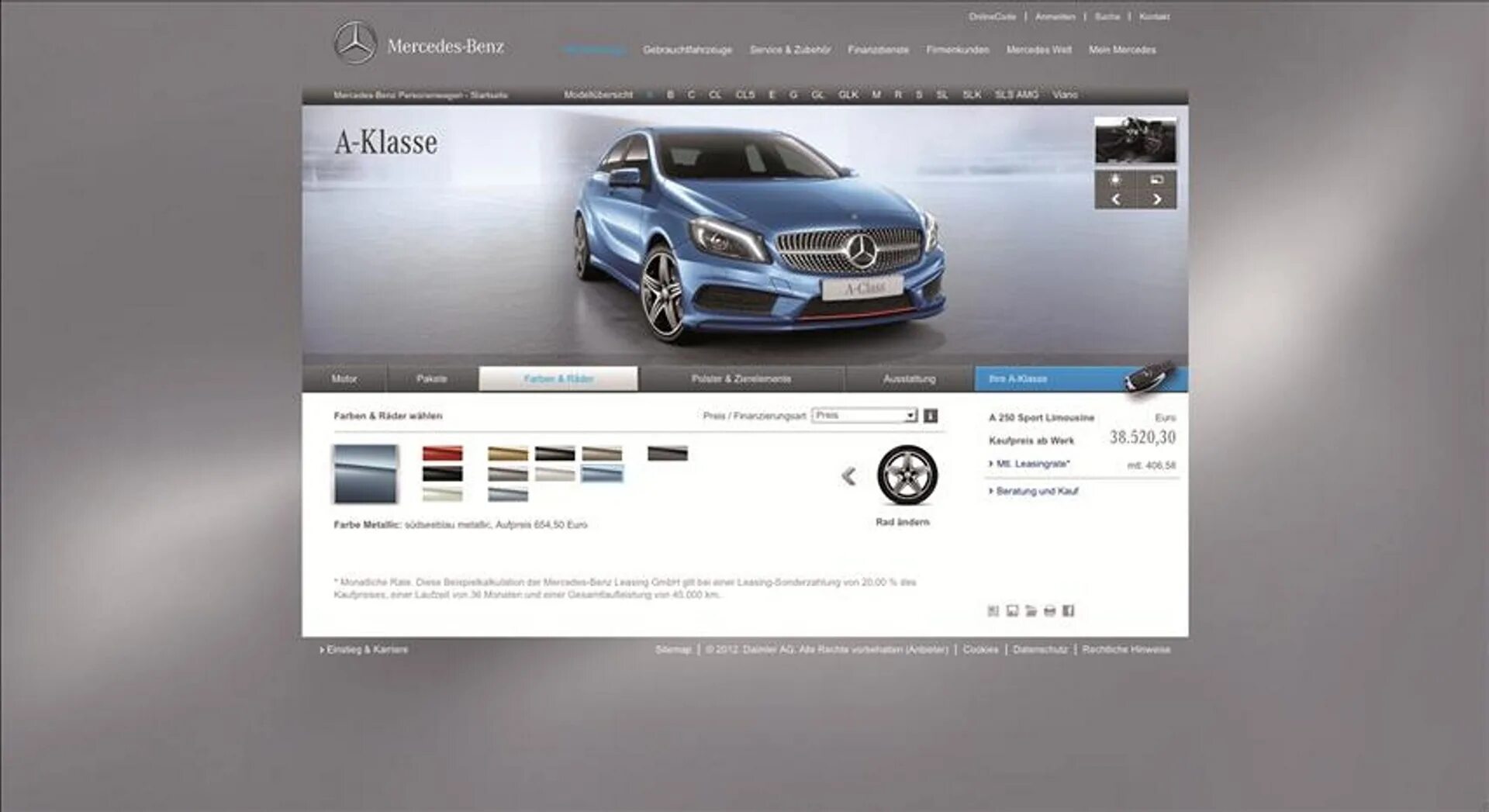
Task: Click the Datenschutz footer link
Action: tap(1040, 649)
